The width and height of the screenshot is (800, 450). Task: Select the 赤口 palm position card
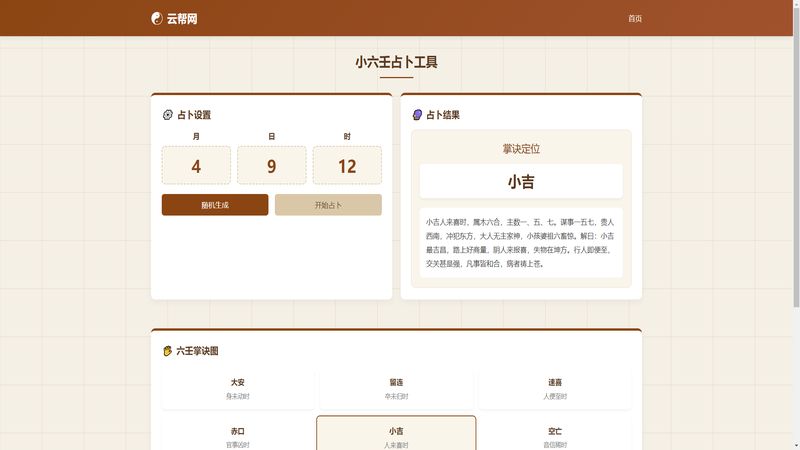click(x=238, y=436)
